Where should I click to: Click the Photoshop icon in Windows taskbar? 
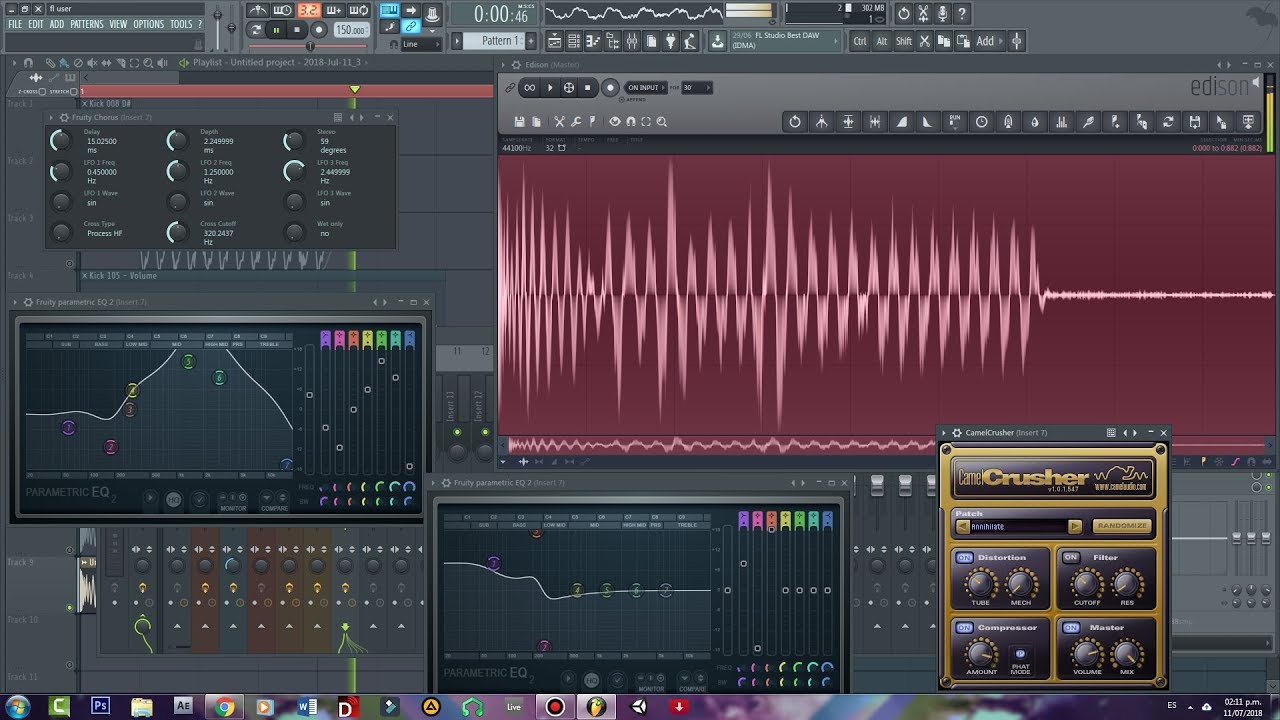100,706
